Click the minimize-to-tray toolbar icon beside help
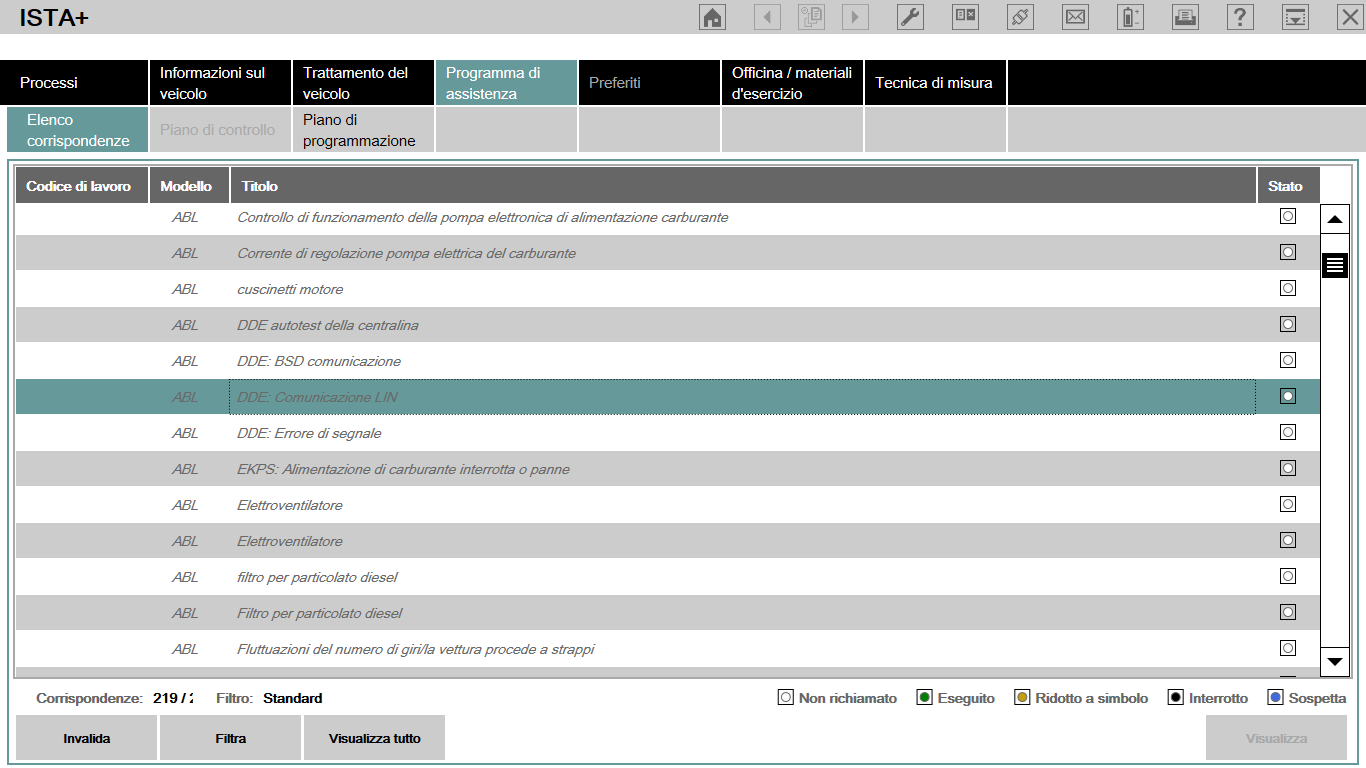The image size is (1366, 768). [1296, 17]
